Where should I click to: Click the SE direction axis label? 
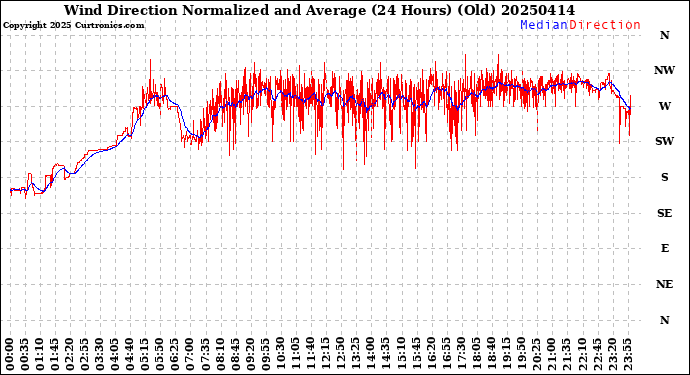(x=664, y=213)
